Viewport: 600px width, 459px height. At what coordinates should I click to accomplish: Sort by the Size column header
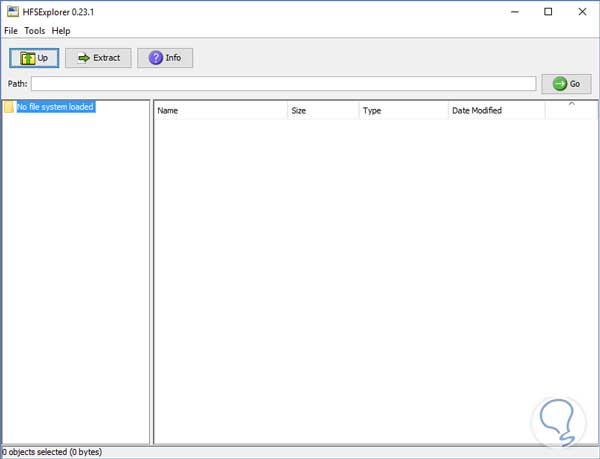pos(323,111)
